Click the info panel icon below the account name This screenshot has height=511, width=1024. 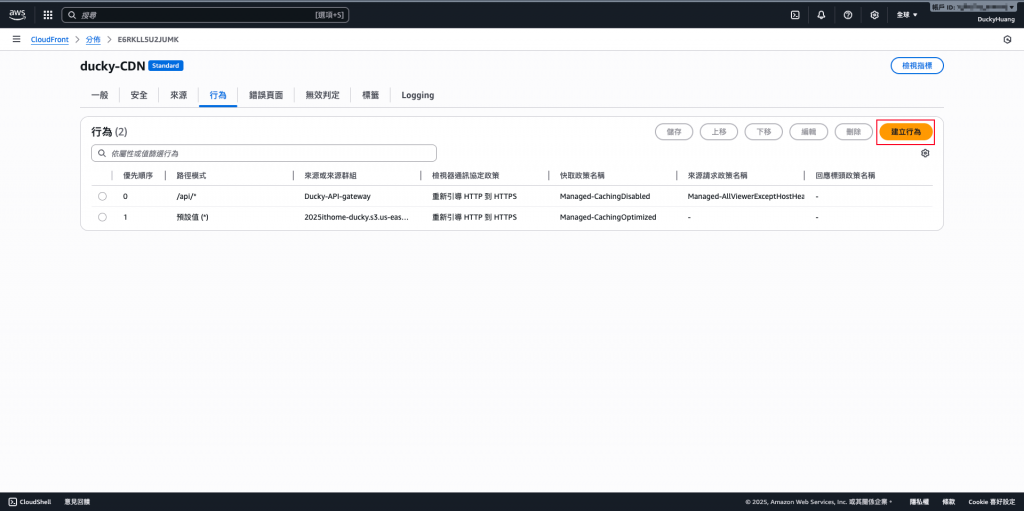[x=1007, y=40]
